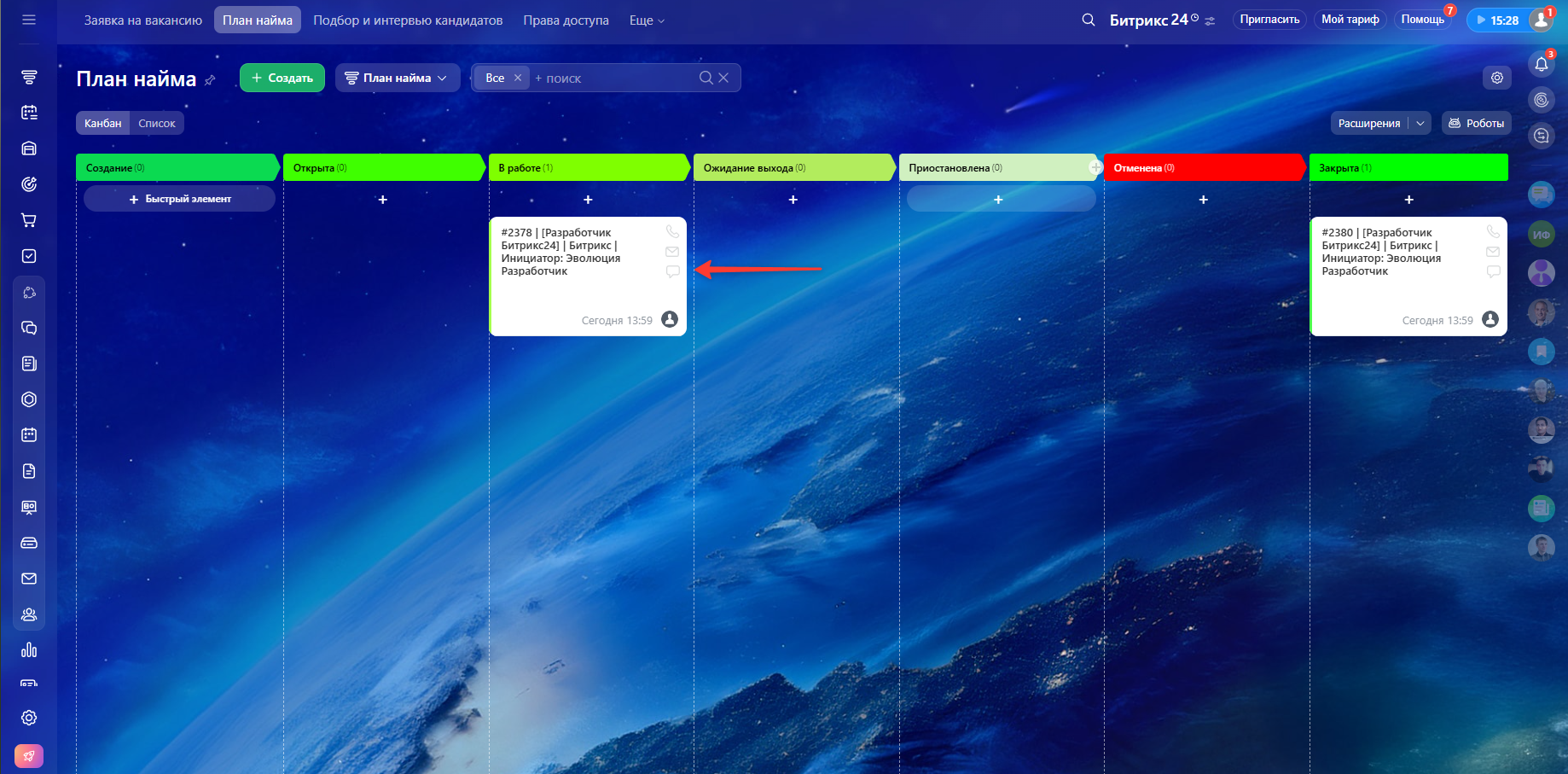Click the envelope icon on card #2380
The width and height of the screenshot is (1568, 774).
(x=1493, y=252)
